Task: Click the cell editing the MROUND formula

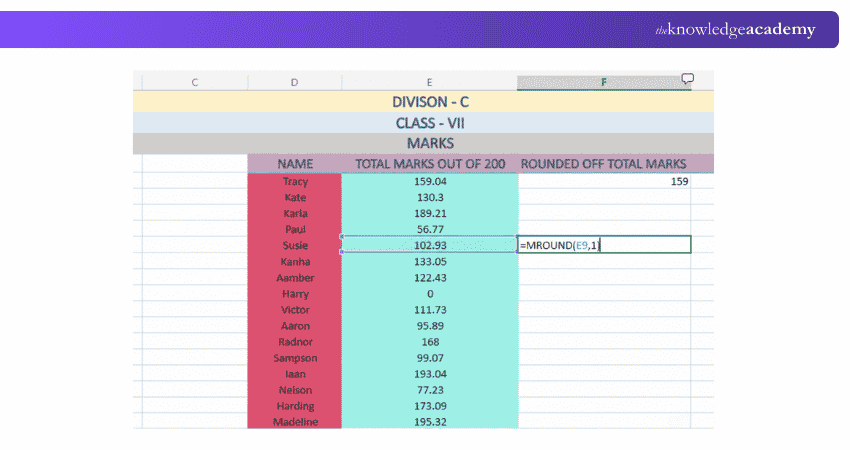Action: (604, 245)
